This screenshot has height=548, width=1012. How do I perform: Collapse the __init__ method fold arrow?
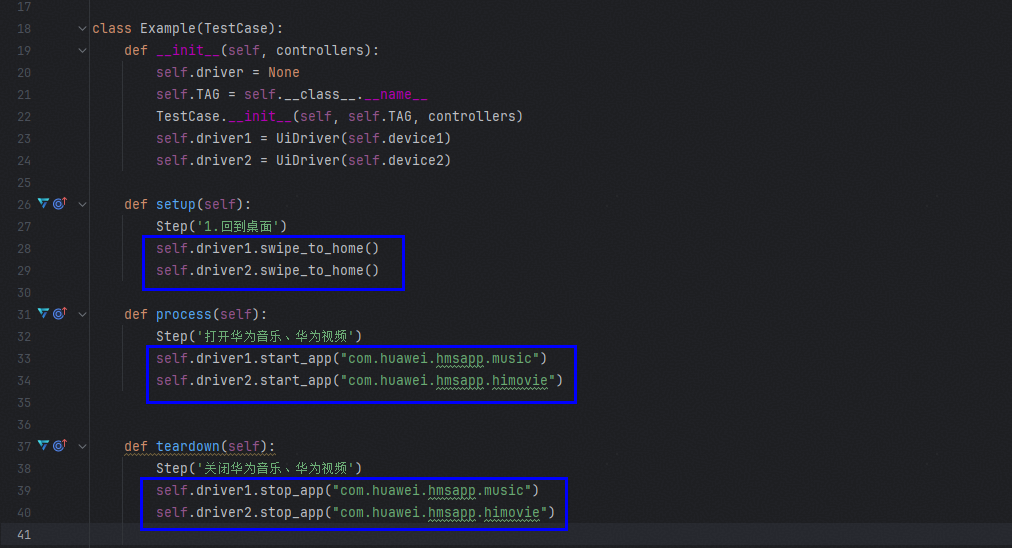(82, 50)
